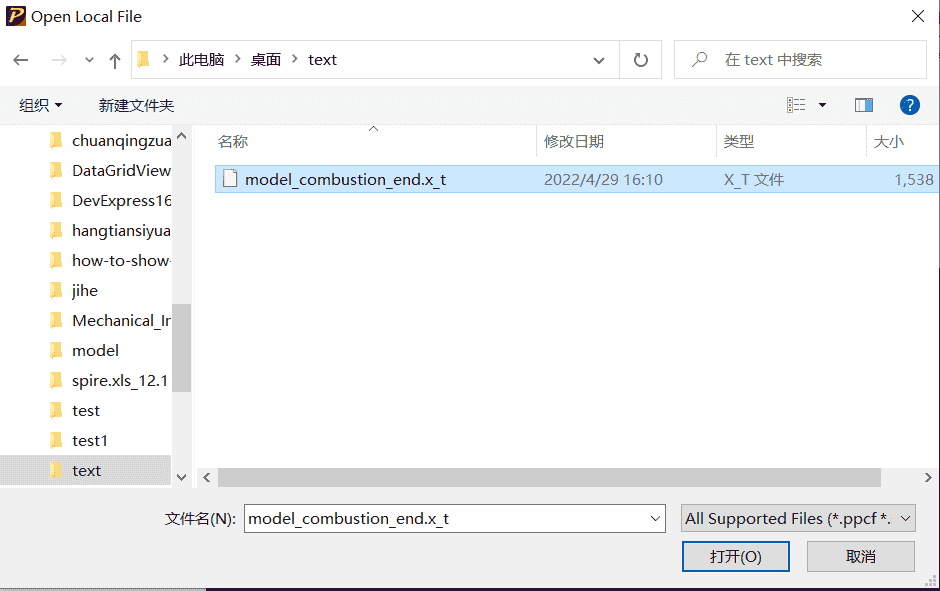This screenshot has height=591, width=940.
Task: Select the highlighted text folder in sidebar
Action: click(x=85, y=471)
